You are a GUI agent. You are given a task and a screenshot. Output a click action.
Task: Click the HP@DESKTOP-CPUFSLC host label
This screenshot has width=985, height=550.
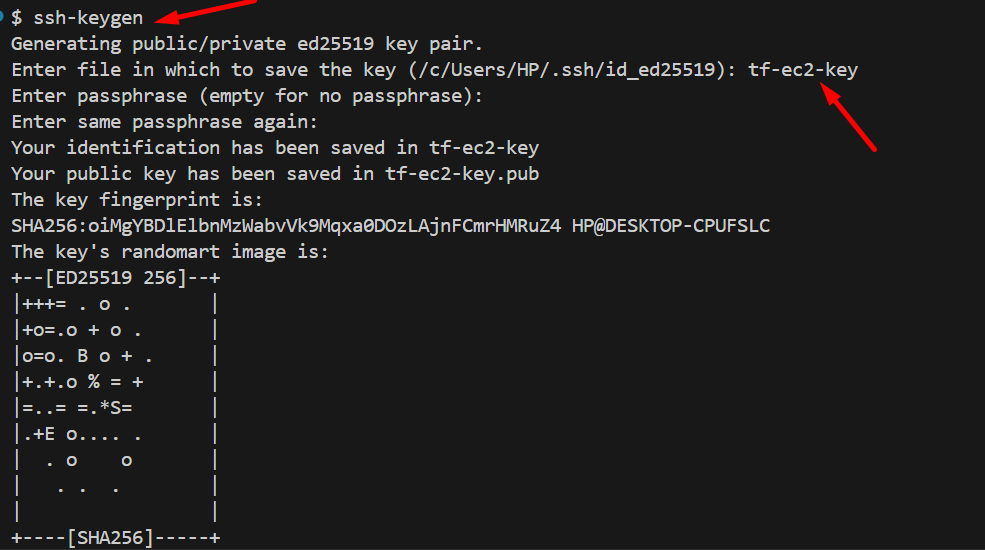pos(671,226)
